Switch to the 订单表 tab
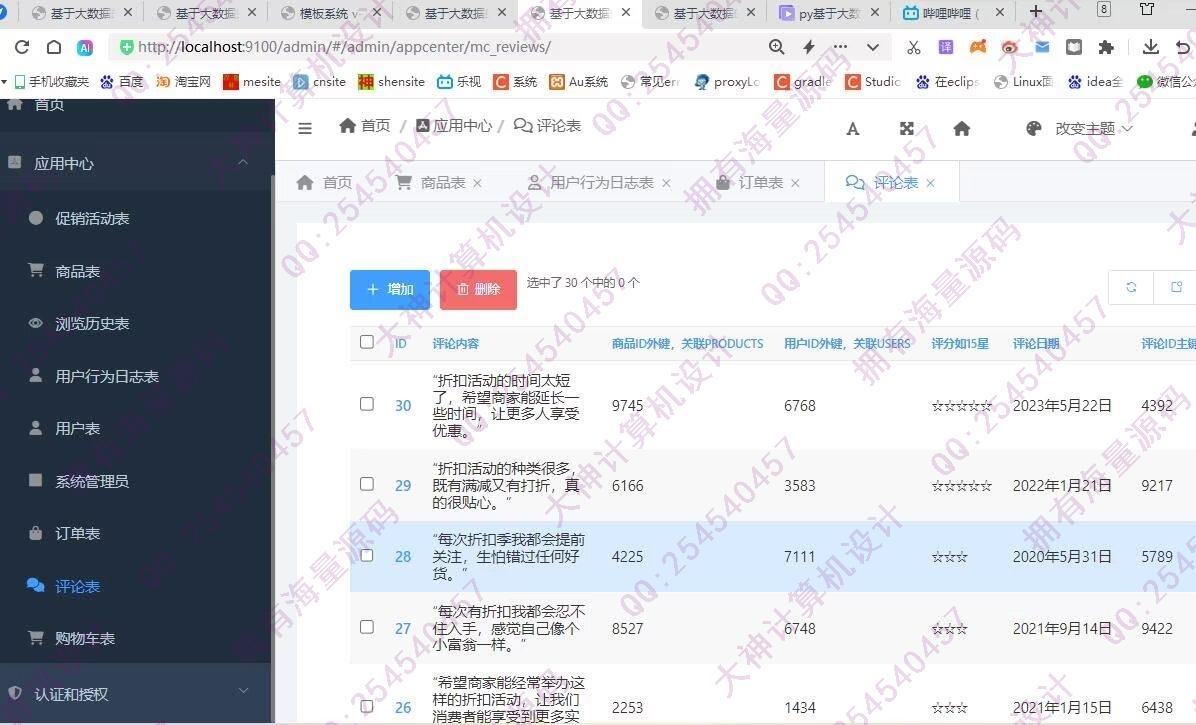Screen dimensions: 1196x725 (760, 183)
